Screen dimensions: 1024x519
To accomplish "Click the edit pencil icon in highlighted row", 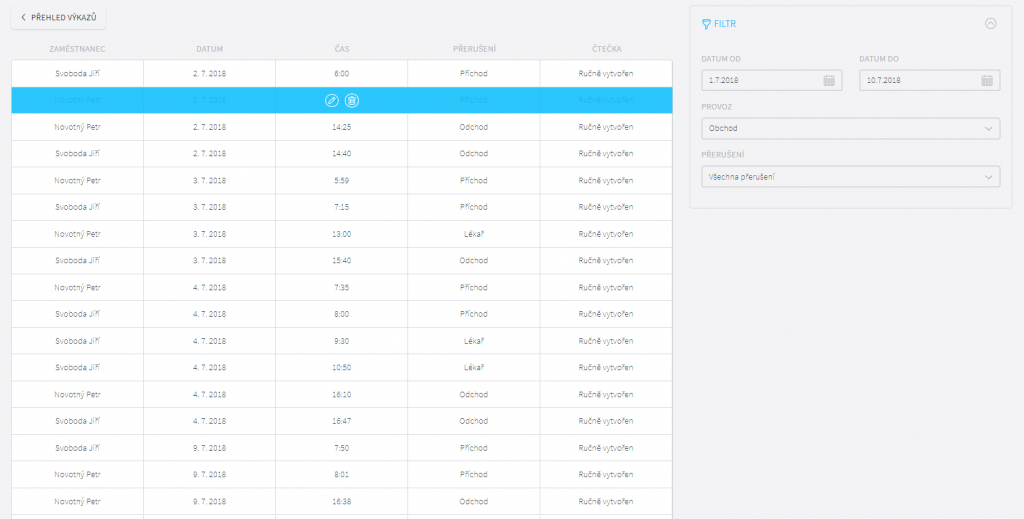I will click(x=332, y=101).
